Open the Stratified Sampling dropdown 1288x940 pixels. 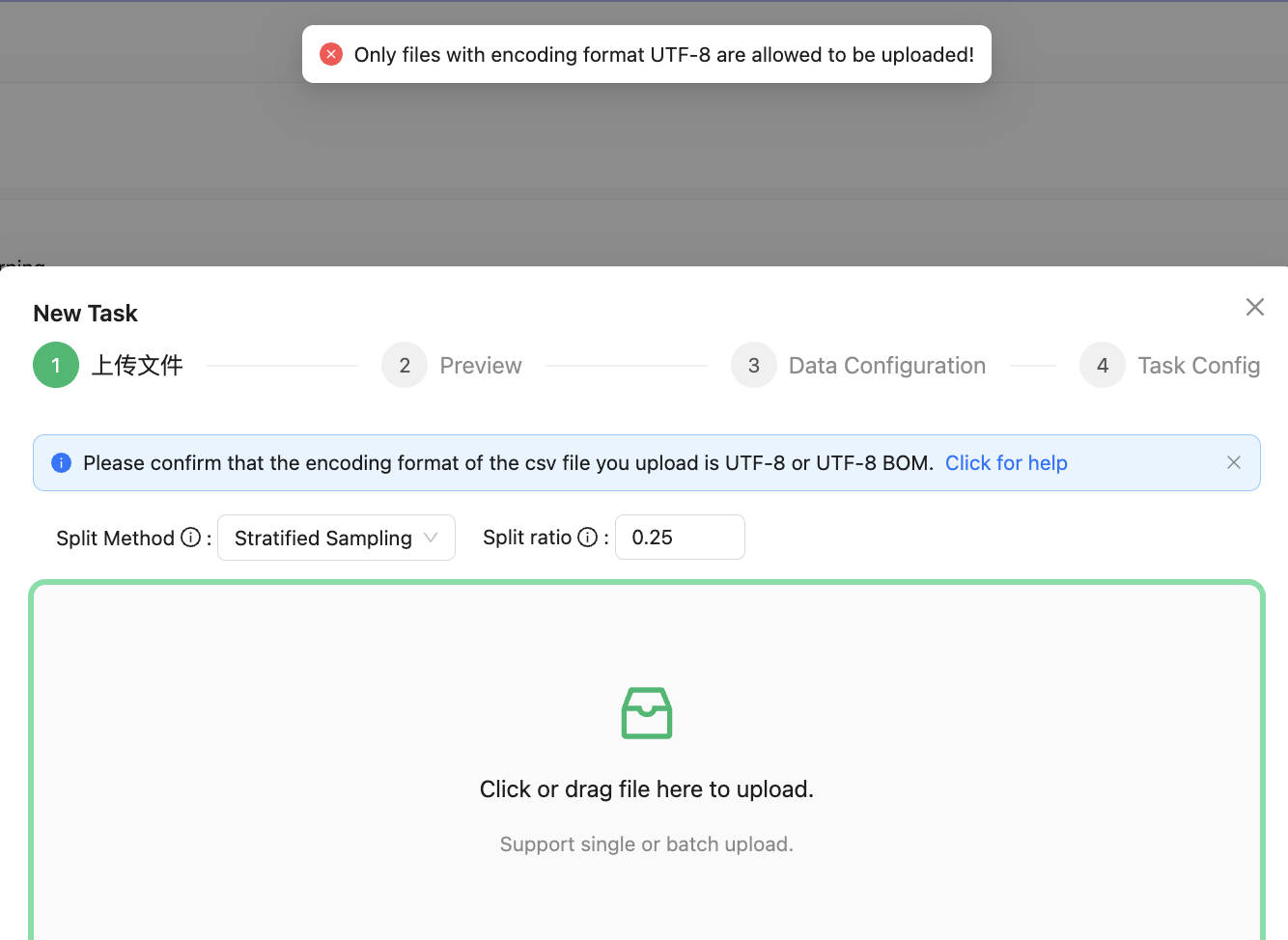(x=323, y=538)
